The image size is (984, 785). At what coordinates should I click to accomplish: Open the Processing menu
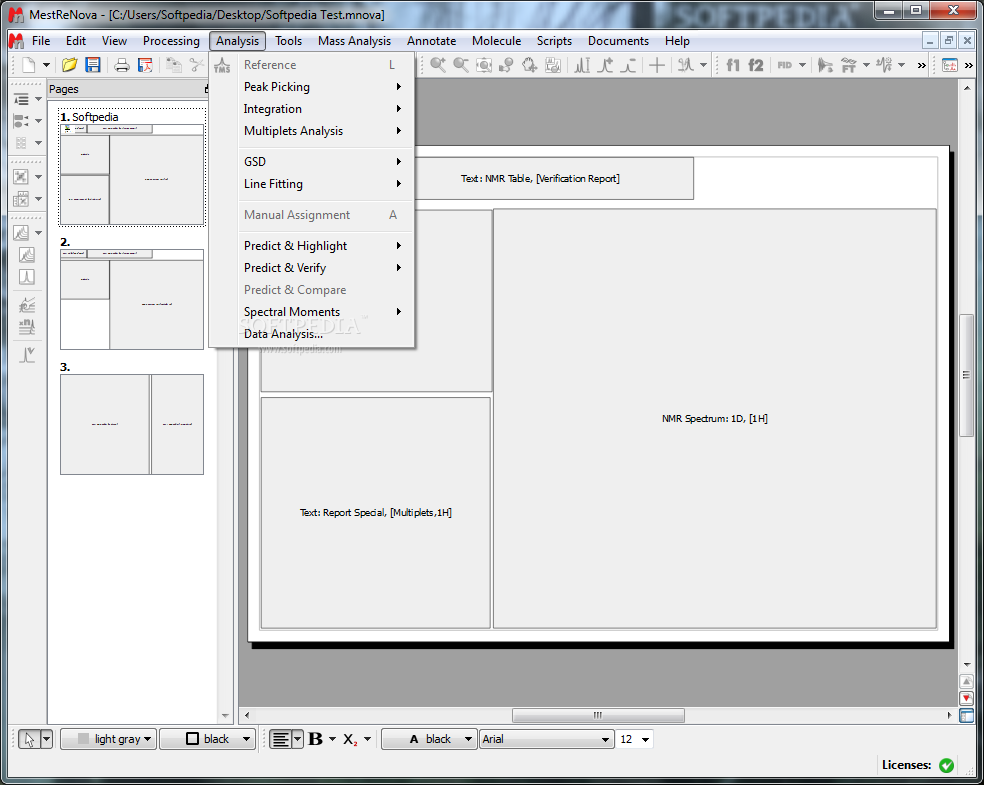point(171,41)
